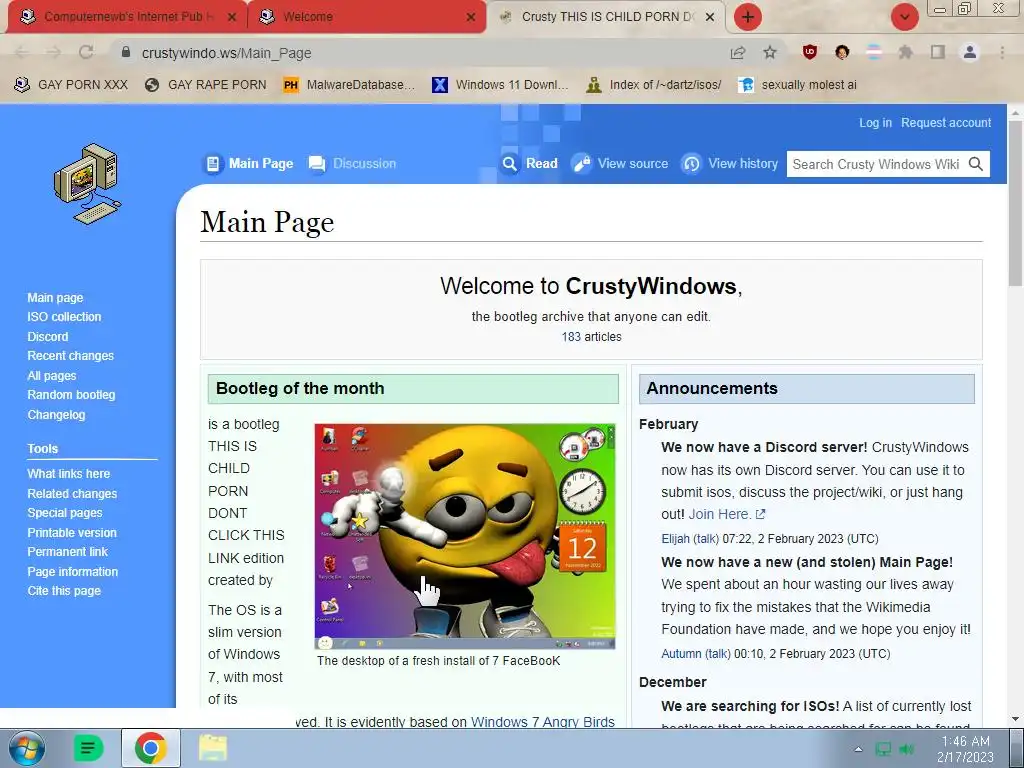Open the Printable version link
This screenshot has height=768, width=1024.
tap(72, 532)
